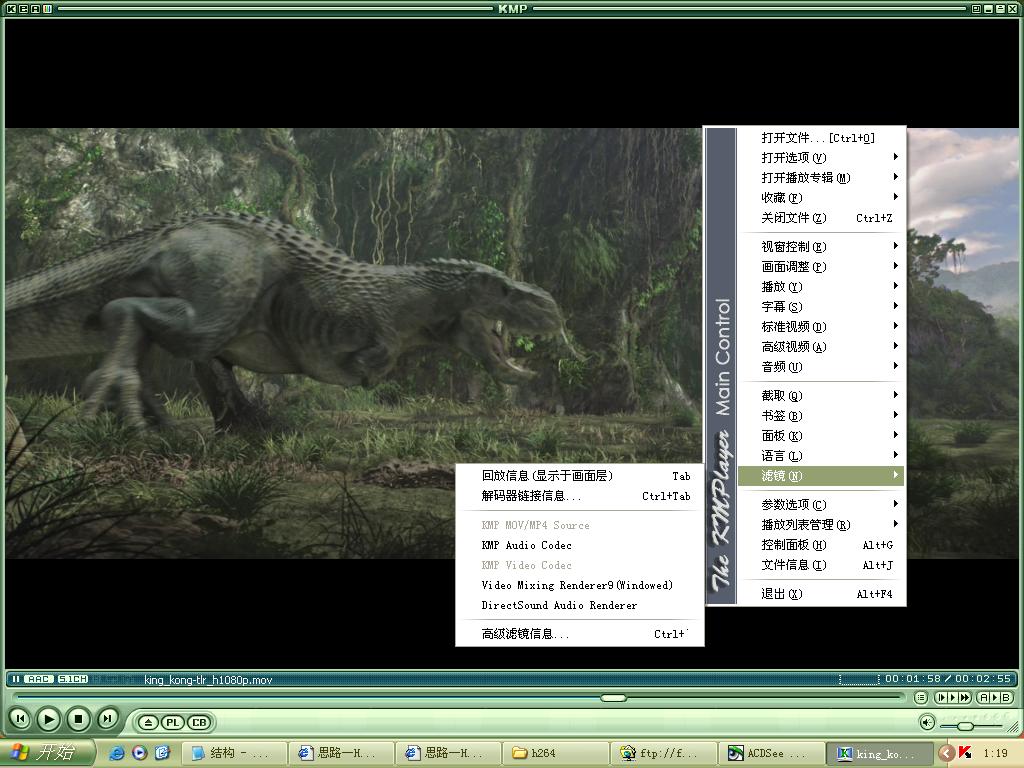
Task: Open the control box via CB button
Action: point(199,722)
